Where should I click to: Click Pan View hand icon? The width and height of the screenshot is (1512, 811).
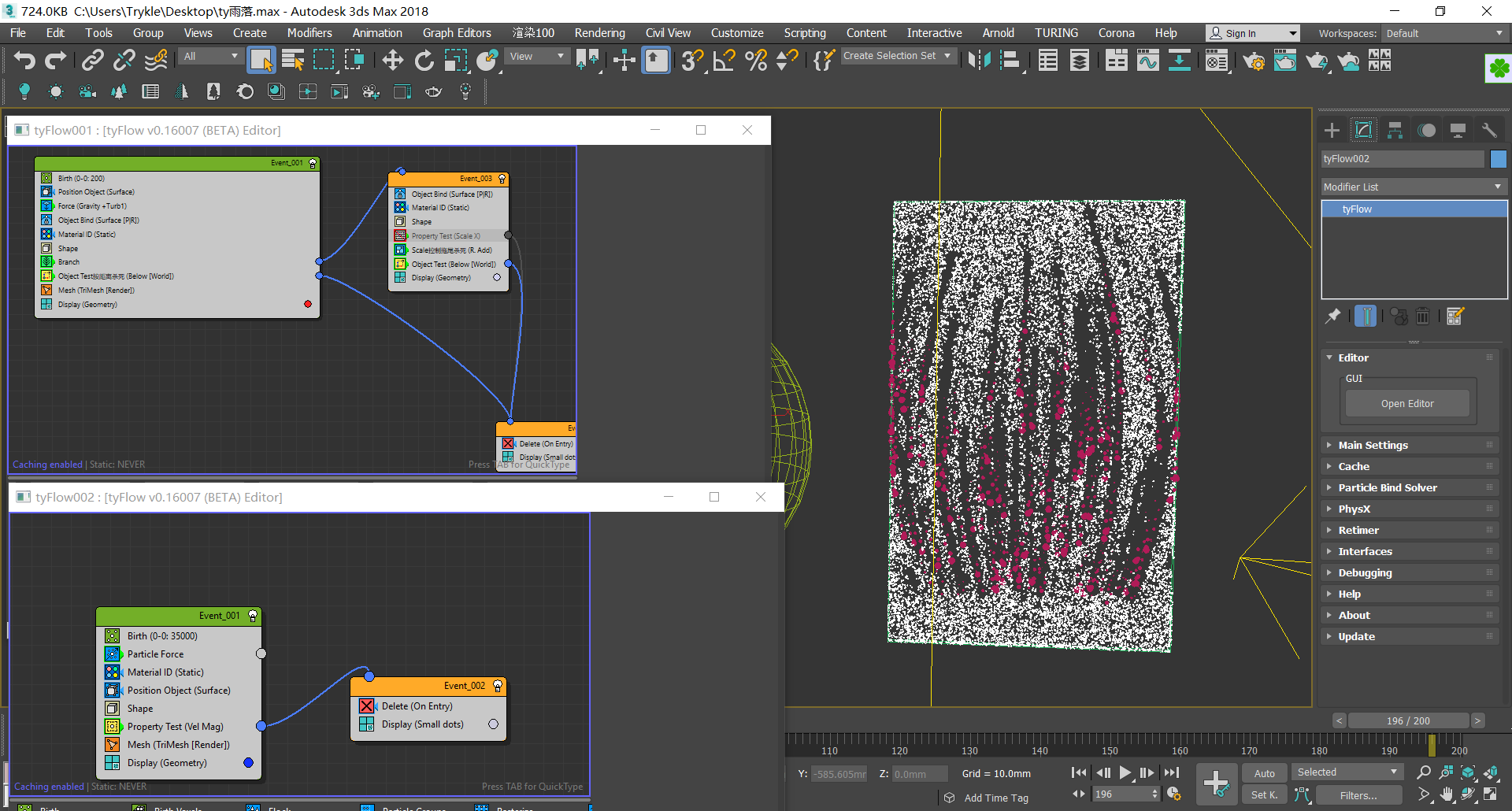point(1447,794)
